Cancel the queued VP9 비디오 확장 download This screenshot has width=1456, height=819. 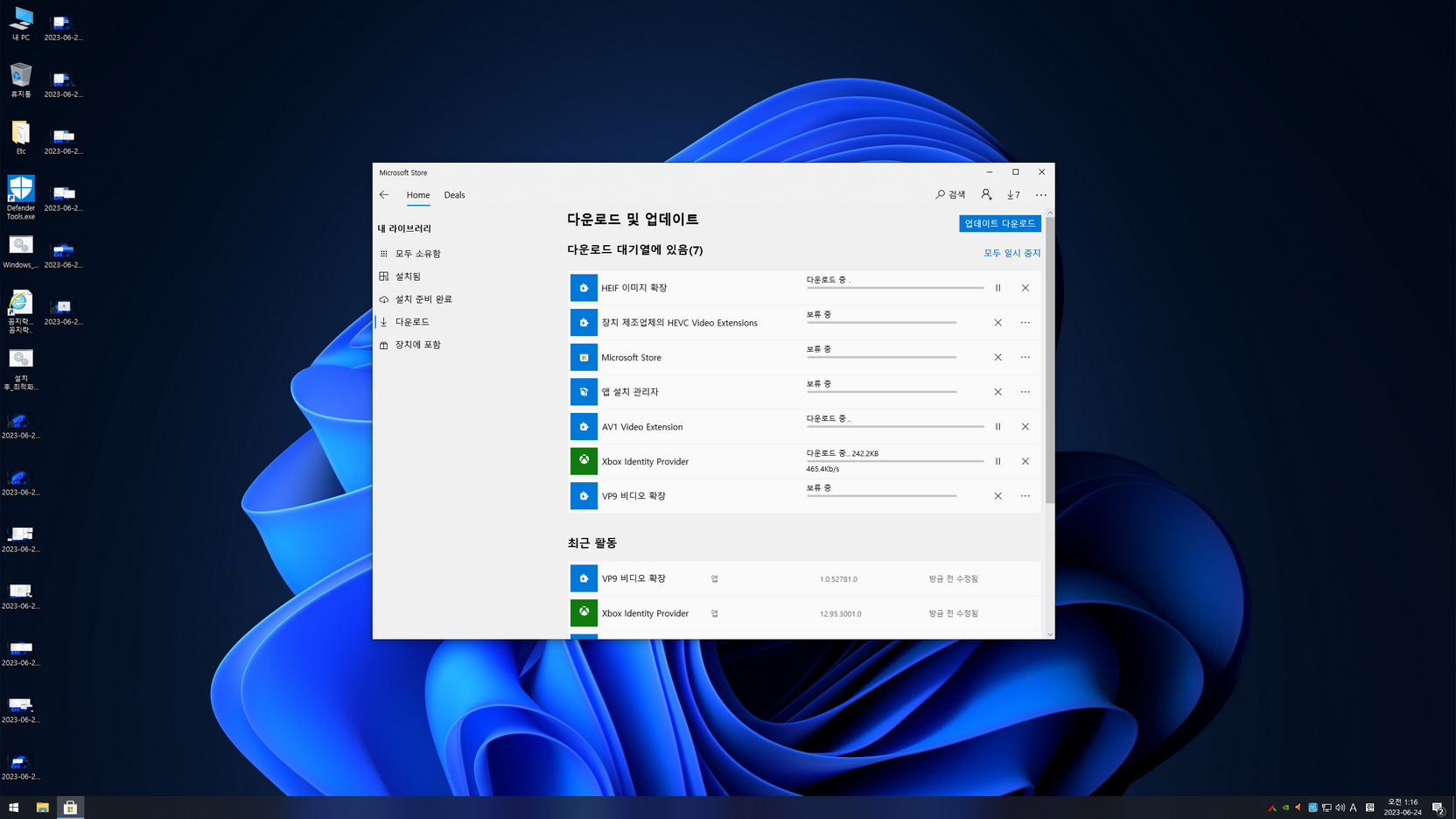click(x=997, y=496)
